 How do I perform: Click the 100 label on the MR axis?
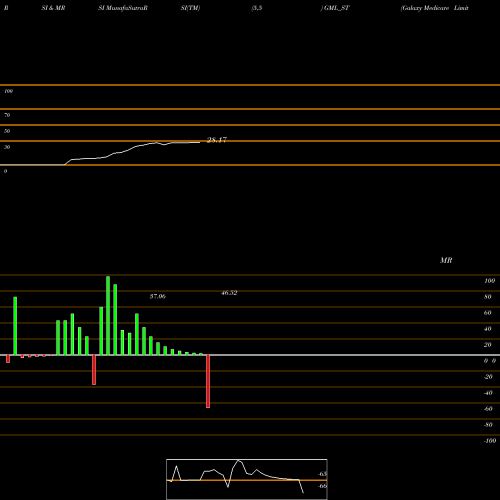click(x=489, y=281)
